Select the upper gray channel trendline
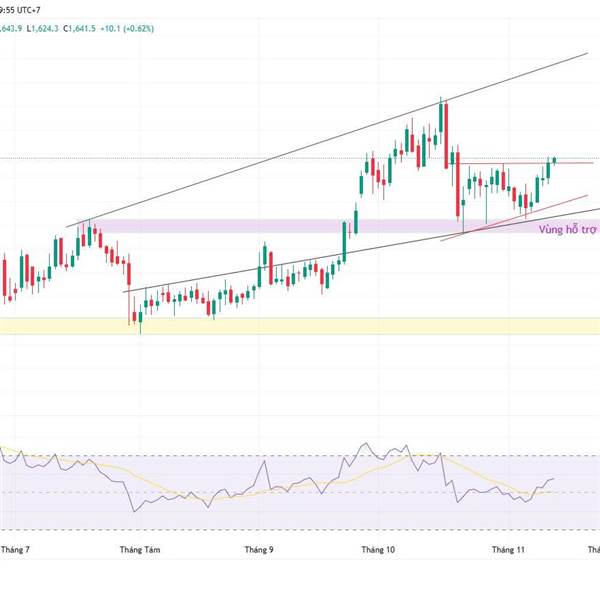The image size is (600, 600). [327, 140]
